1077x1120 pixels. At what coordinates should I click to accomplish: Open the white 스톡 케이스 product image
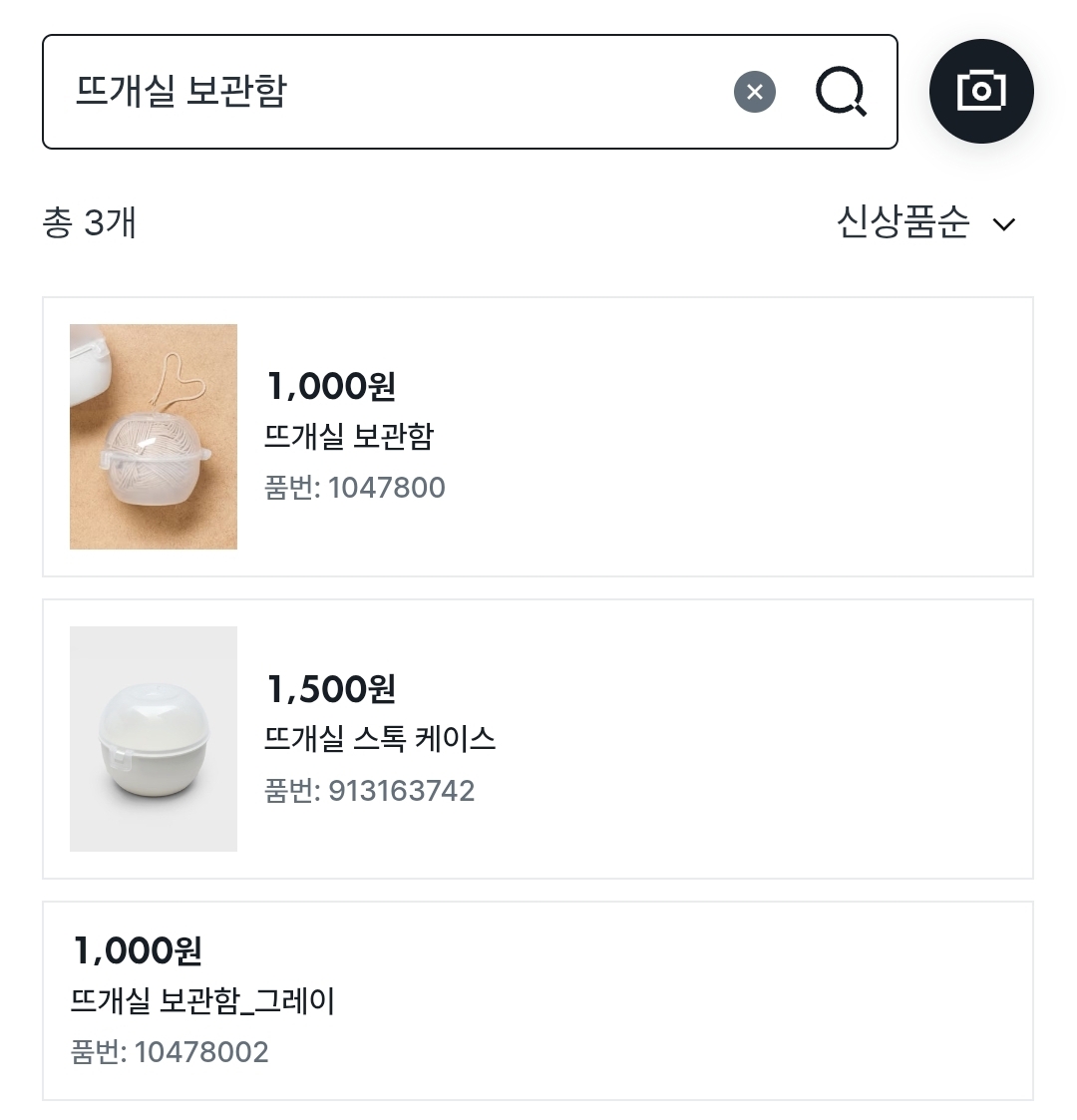point(154,739)
